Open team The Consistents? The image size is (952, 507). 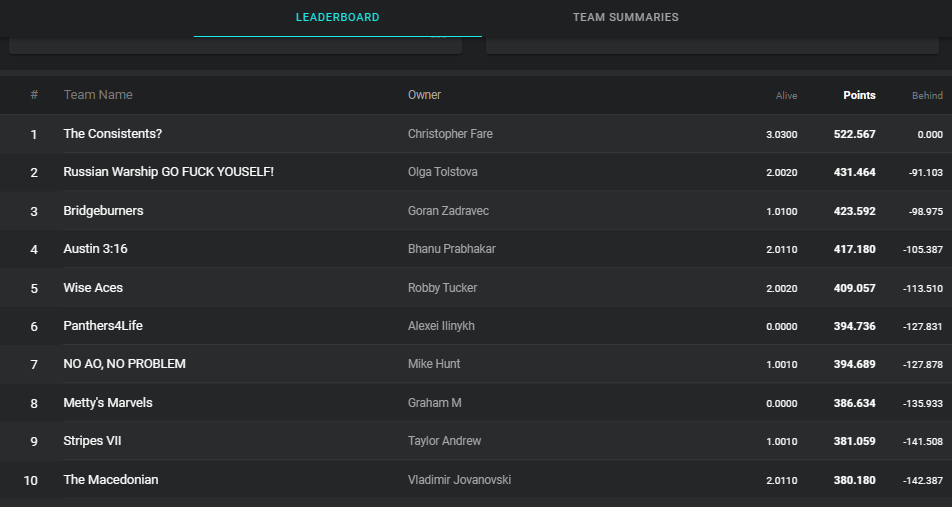click(x=113, y=134)
